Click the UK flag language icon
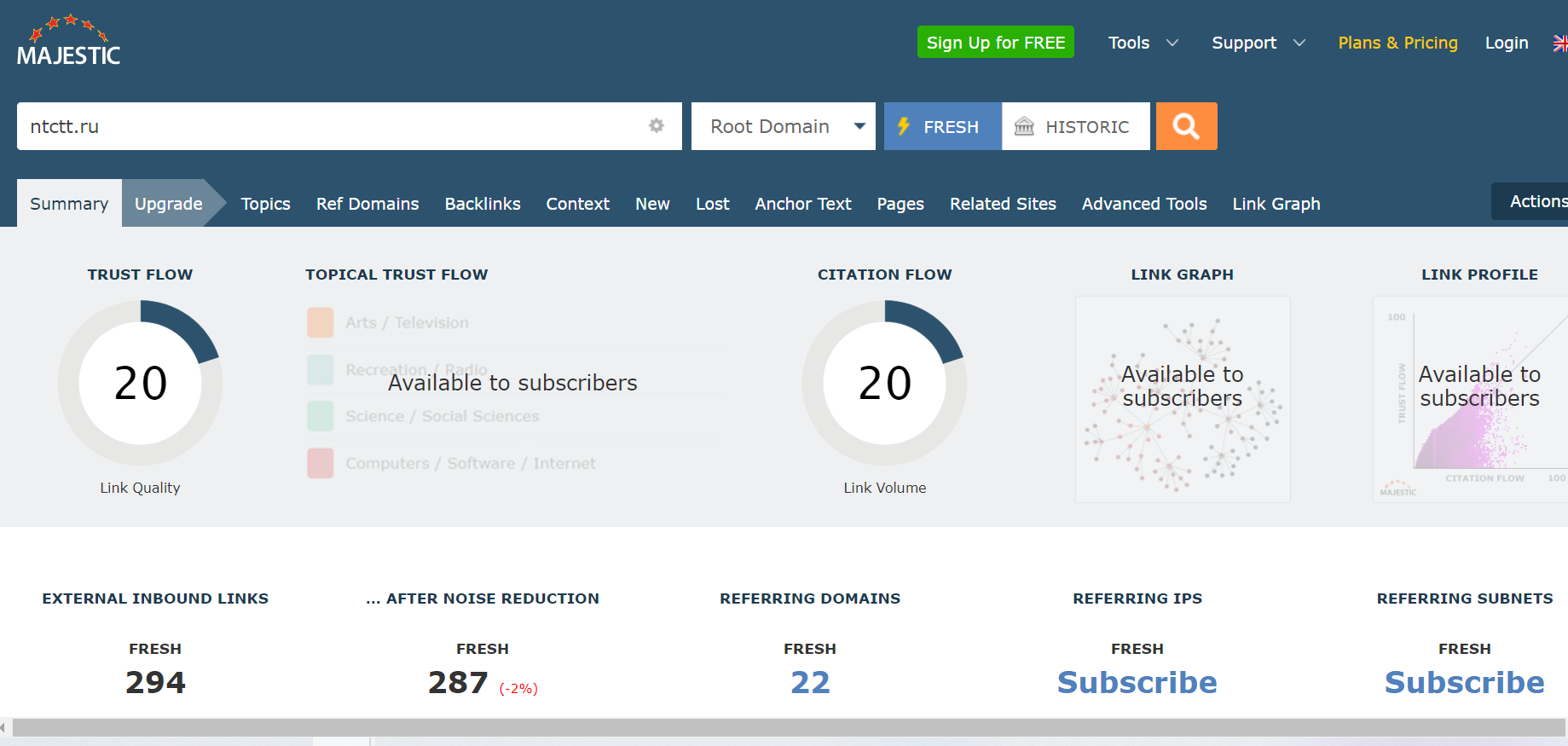This screenshot has width=1568, height=746. point(1559,43)
